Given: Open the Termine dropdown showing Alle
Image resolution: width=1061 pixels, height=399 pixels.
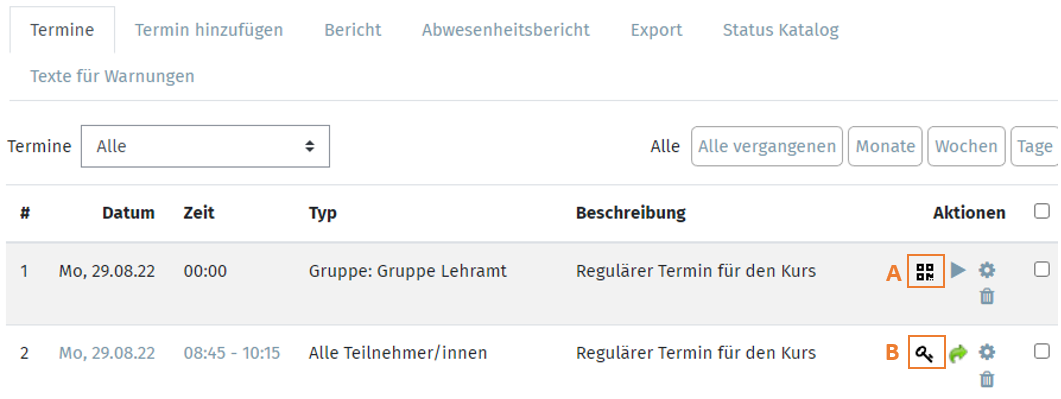Looking at the screenshot, I should (x=205, y=146).
